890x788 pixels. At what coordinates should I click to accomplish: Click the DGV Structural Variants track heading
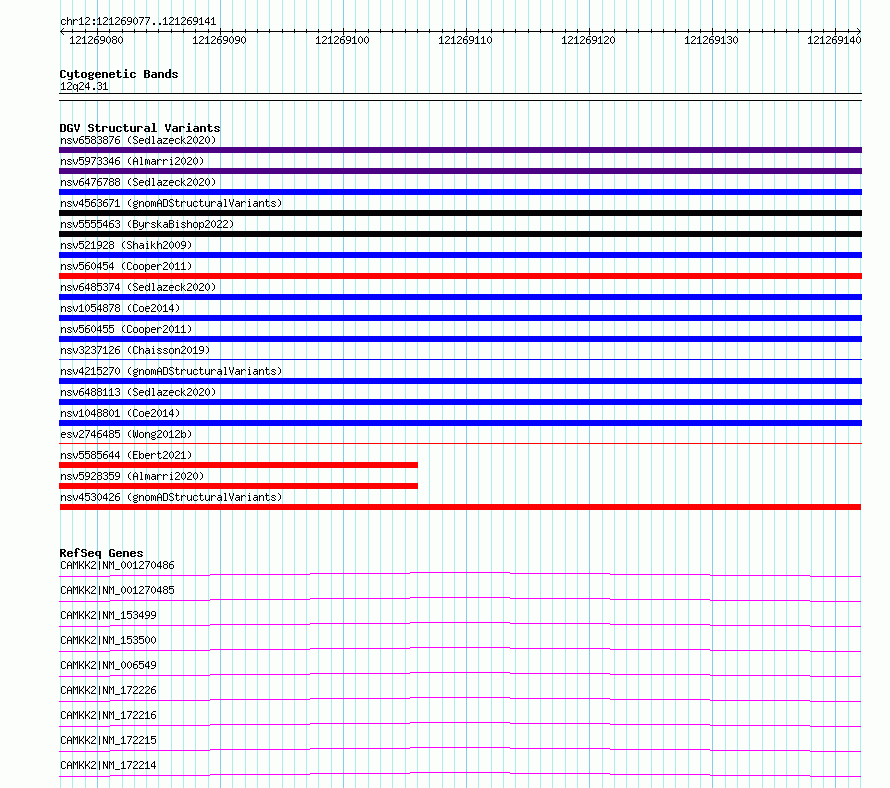[140, 128]
